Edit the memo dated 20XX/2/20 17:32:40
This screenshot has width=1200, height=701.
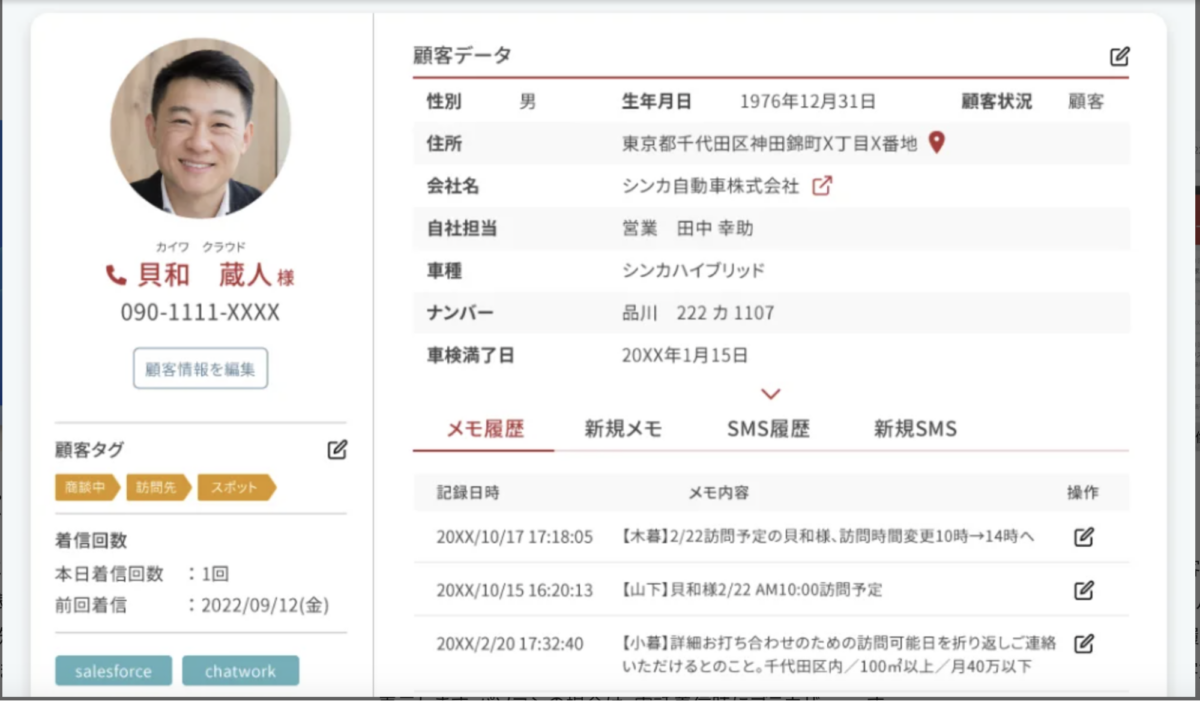[1083, 643]
